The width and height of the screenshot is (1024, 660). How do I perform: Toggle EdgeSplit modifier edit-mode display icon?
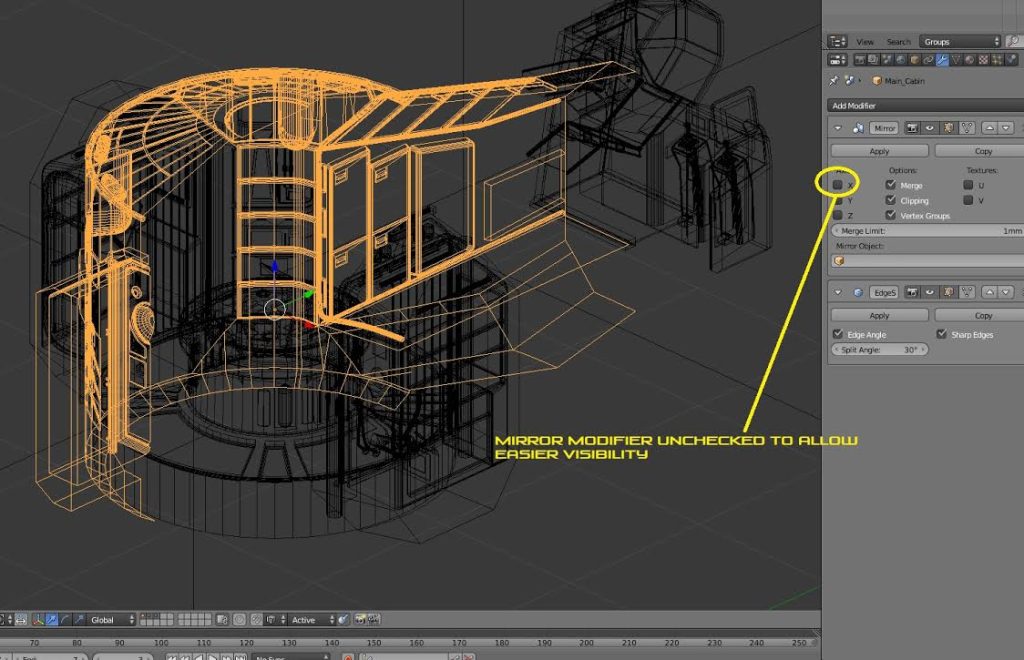pyautogui.click(x=947, y=293)
